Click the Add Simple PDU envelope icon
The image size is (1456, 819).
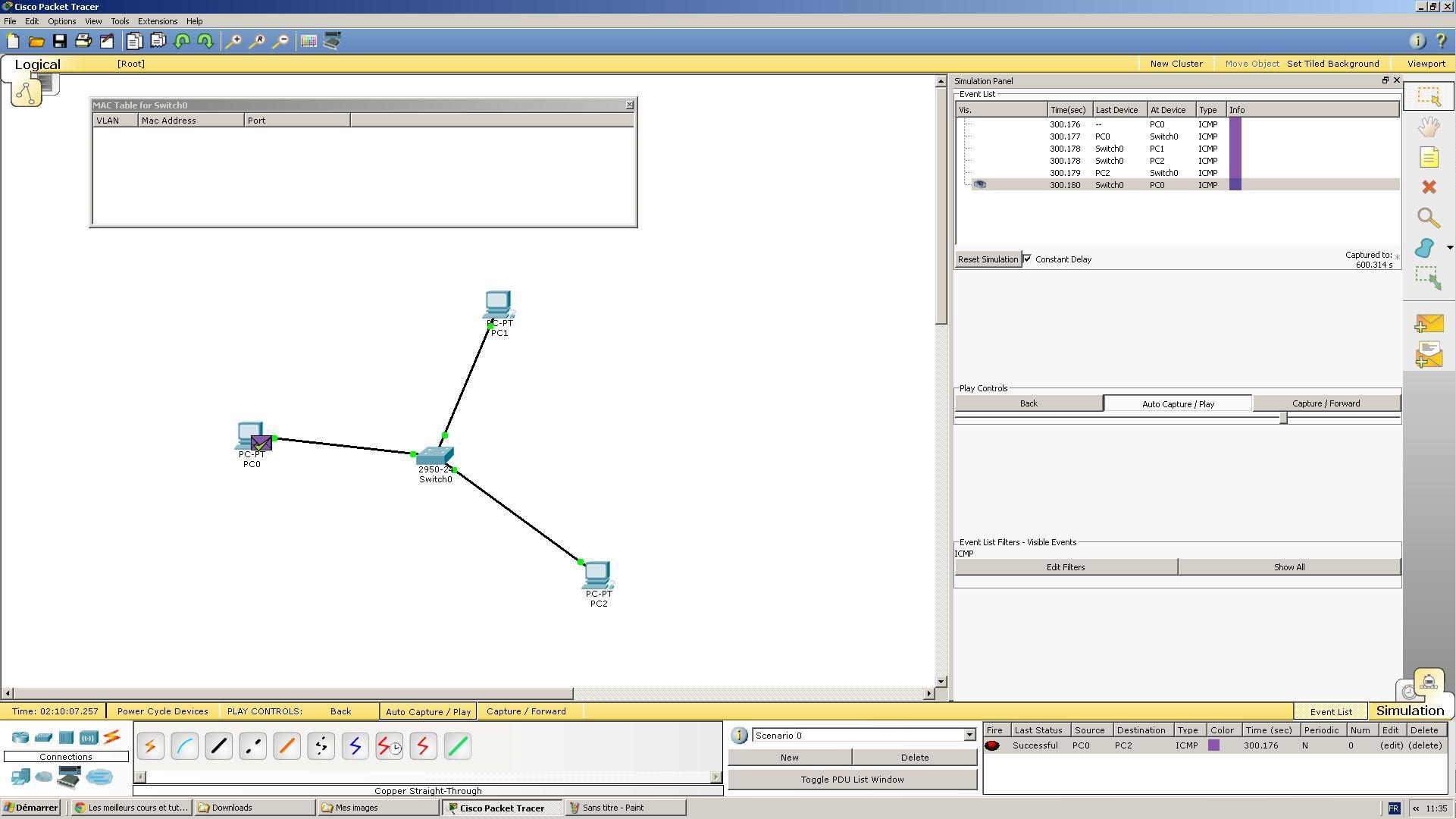[x=1429, y=324]
